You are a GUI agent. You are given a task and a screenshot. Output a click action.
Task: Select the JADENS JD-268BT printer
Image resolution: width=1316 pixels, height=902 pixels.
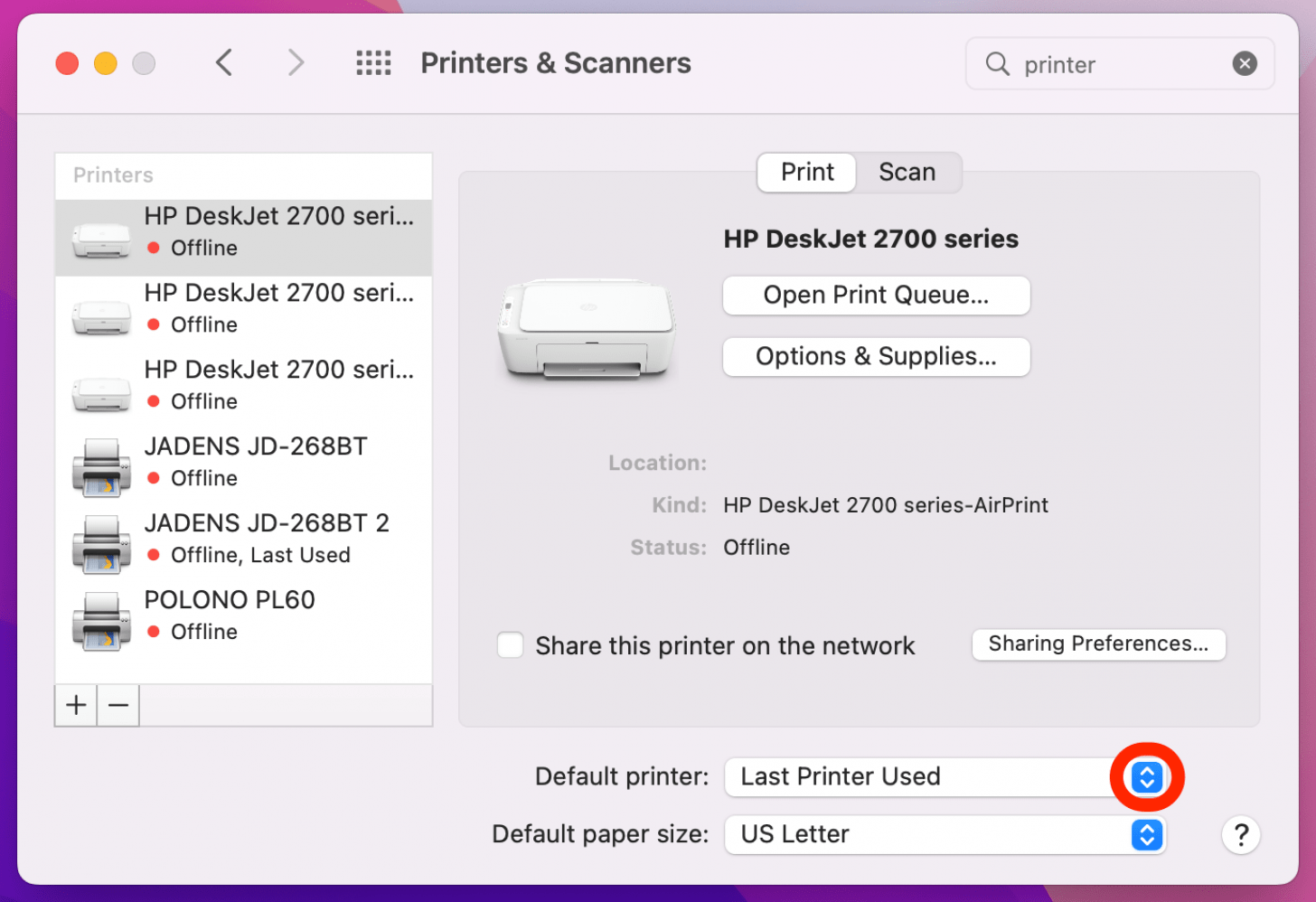[x=243, y=468]
